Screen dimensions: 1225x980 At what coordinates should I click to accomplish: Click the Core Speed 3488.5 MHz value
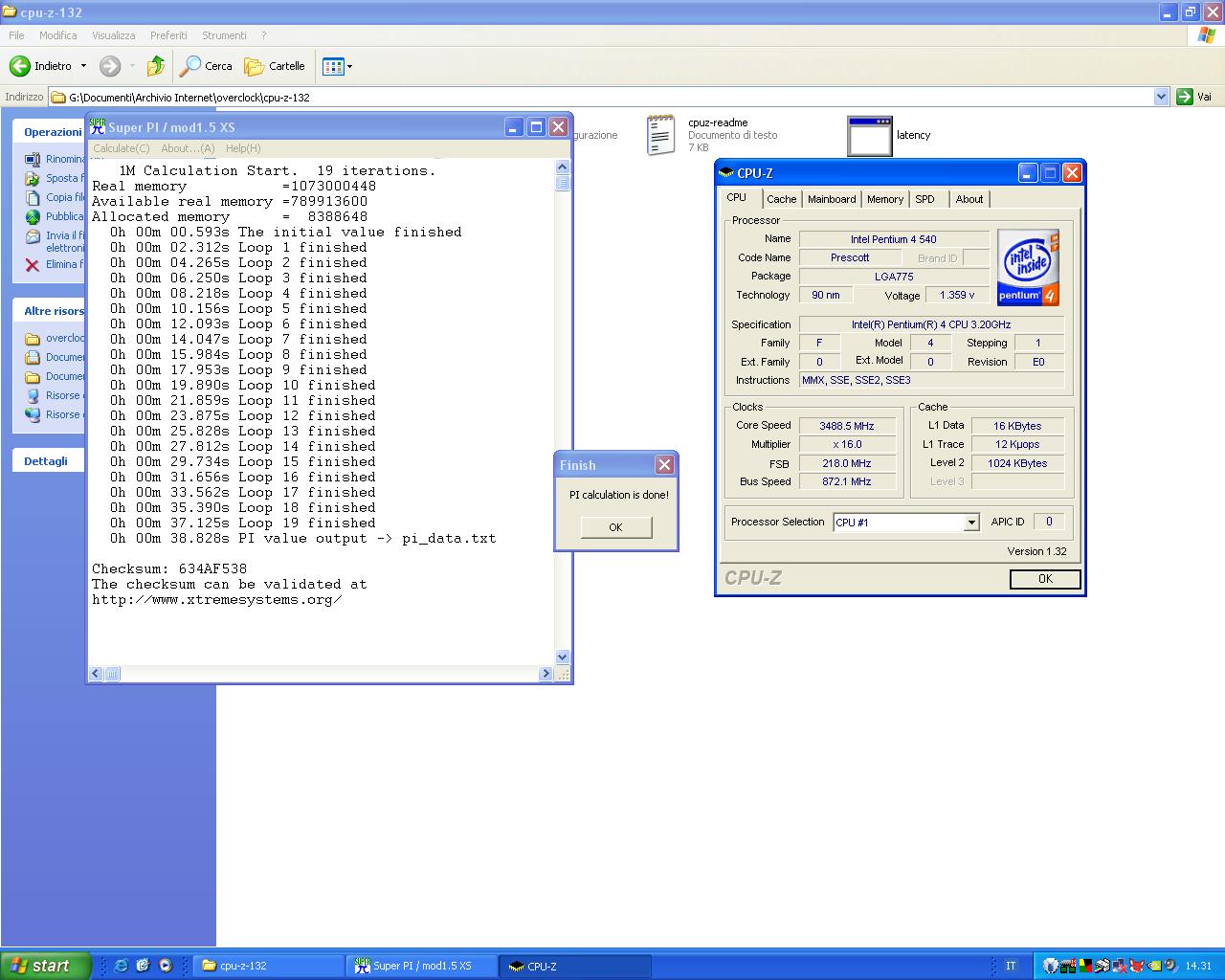(x=846, y=426)
